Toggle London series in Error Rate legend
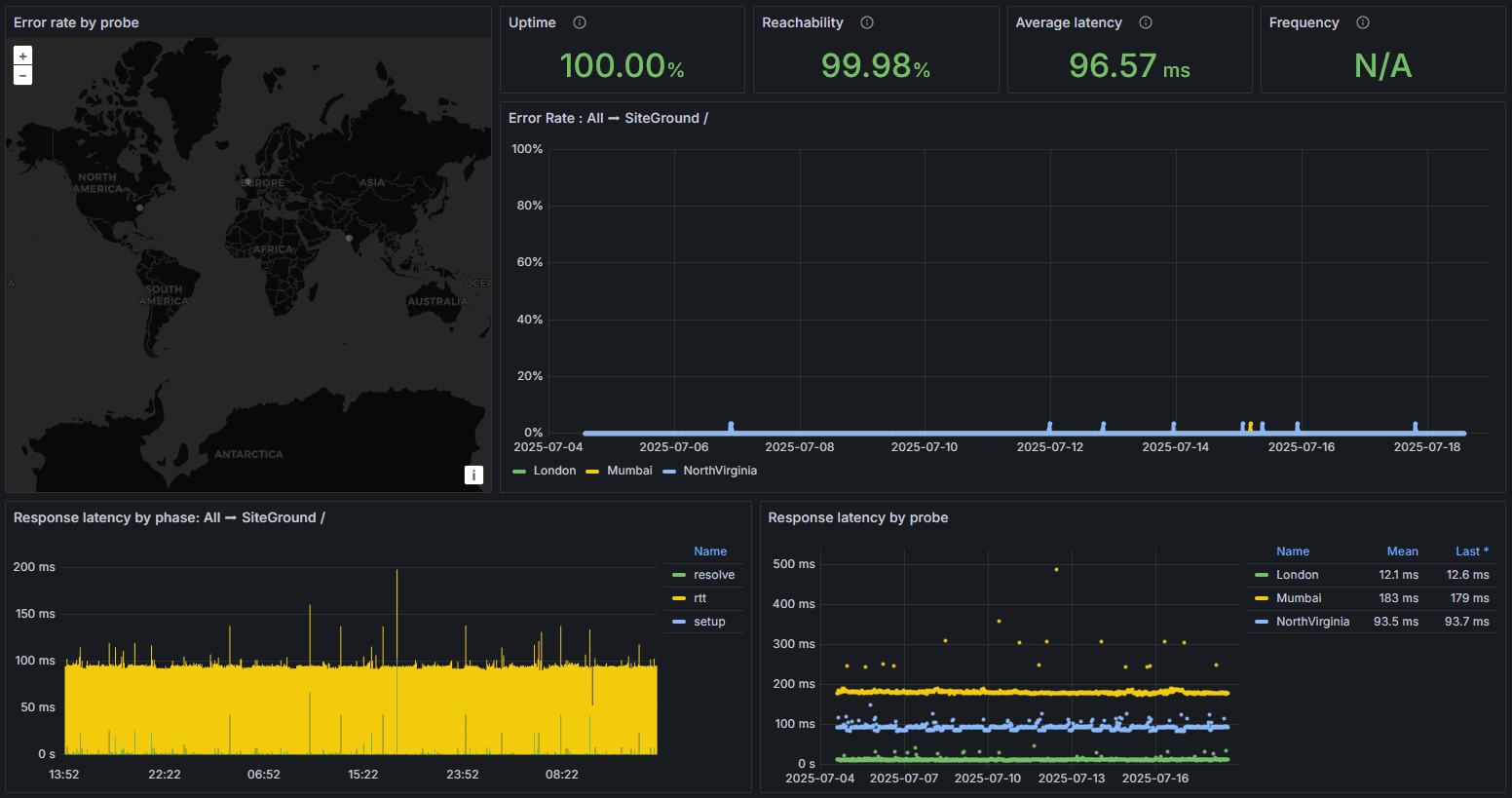 (553, 471)
